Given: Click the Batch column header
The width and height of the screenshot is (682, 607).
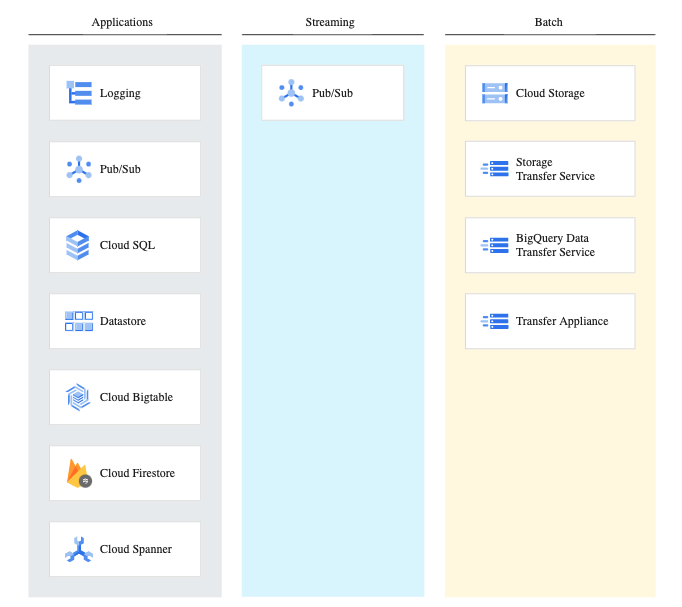Looking at the screenshot, I should pos(549,22).
